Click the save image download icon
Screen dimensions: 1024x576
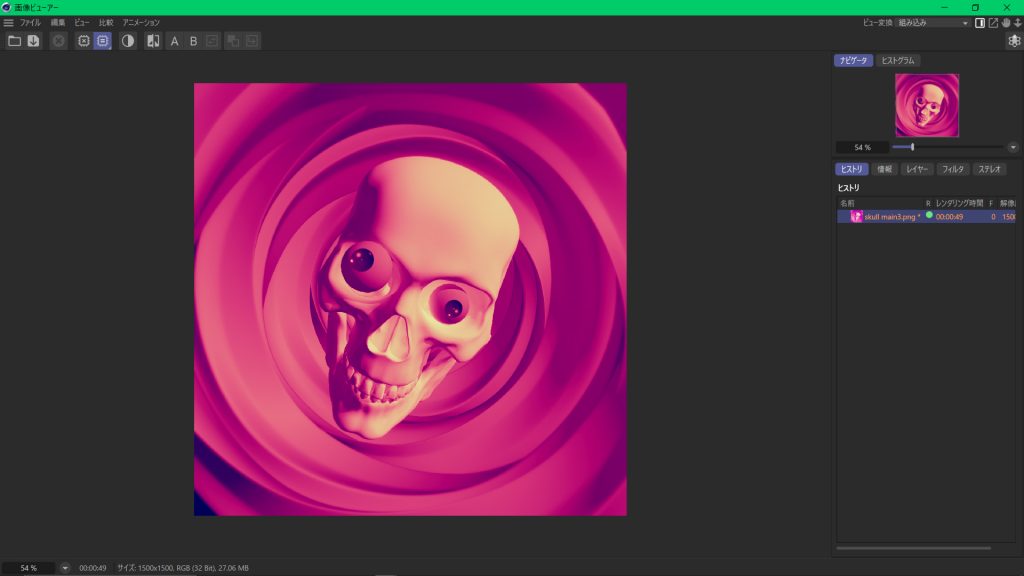point(33,41)
